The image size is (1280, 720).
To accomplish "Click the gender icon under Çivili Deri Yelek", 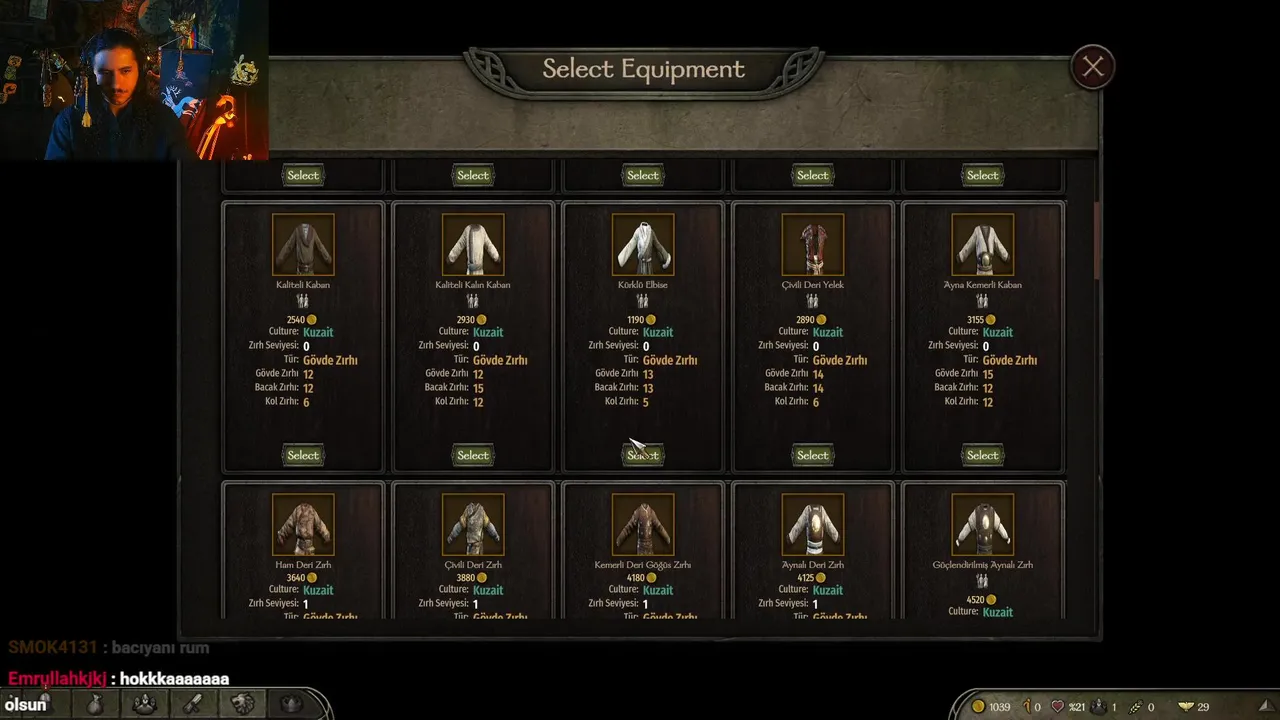I will (813, 301).
